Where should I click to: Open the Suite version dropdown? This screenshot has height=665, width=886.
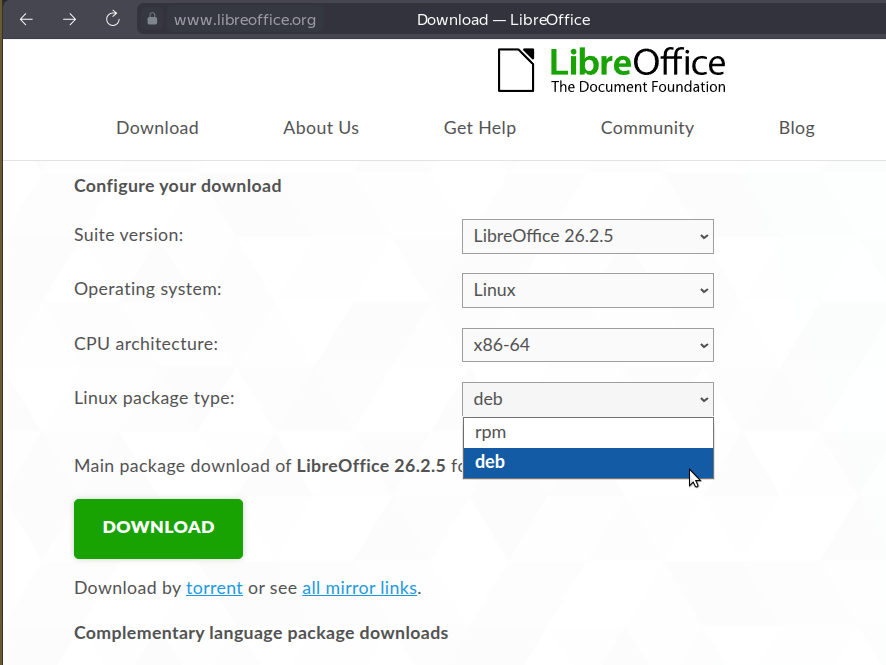[x=588, y=236]
